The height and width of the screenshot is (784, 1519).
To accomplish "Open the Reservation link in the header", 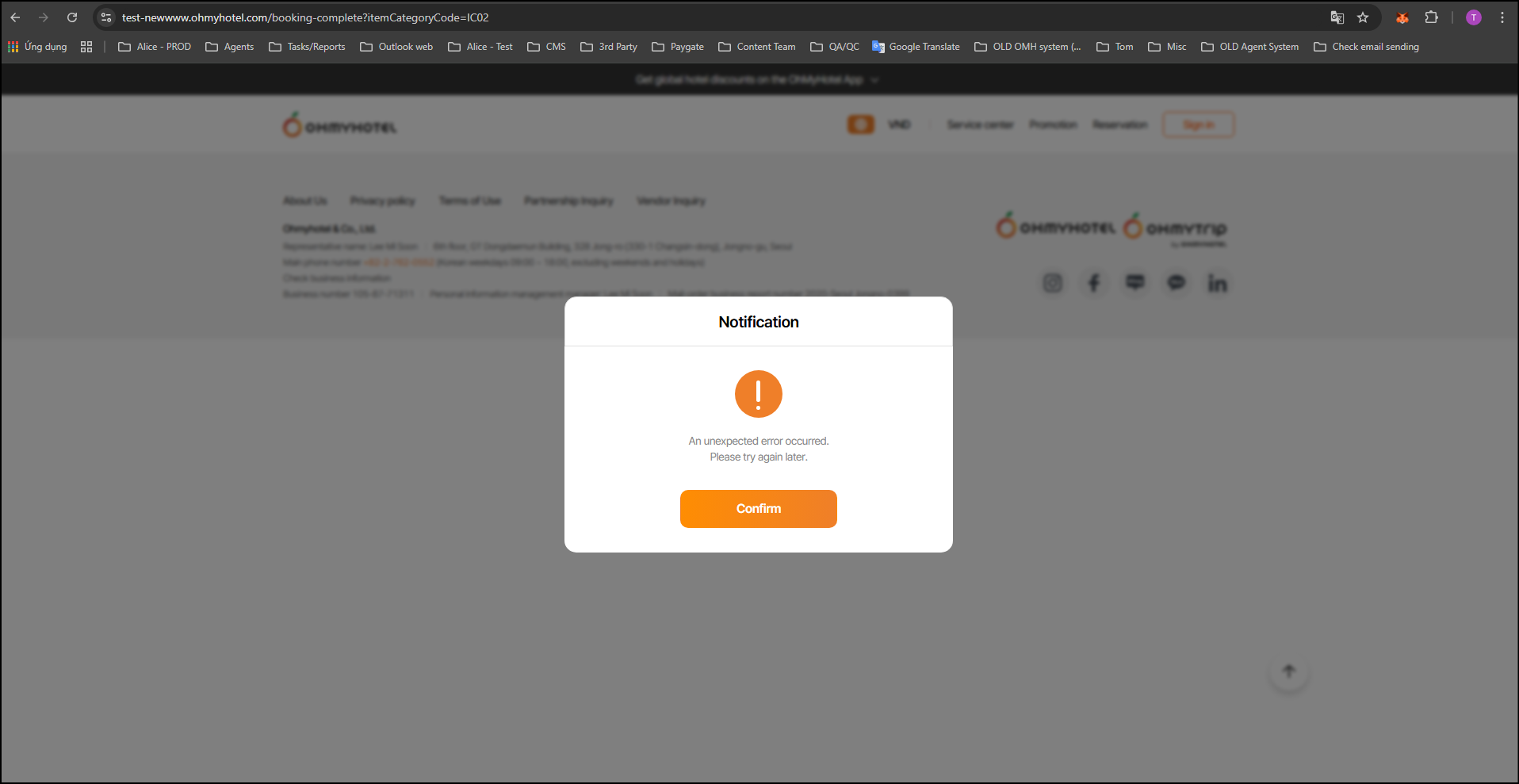I will pos(1119,124).
